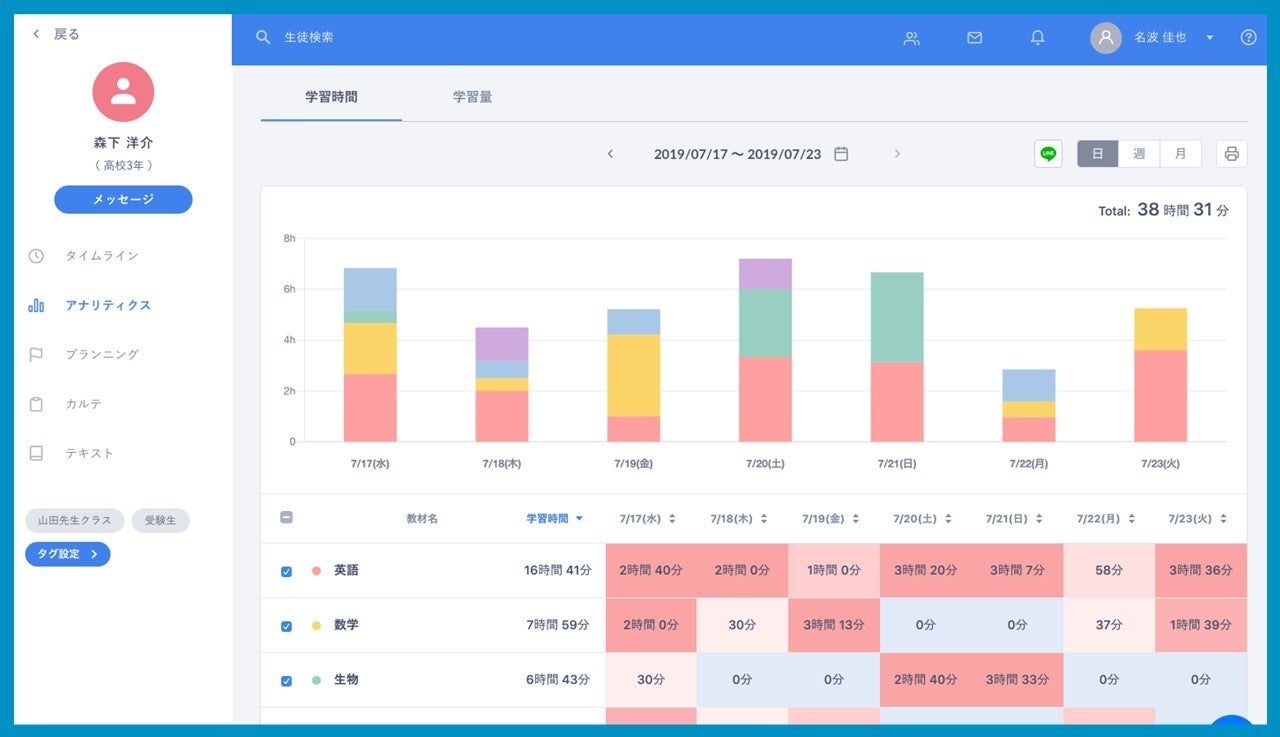Sort by 学習時間 column arrow

coord(579,519)
